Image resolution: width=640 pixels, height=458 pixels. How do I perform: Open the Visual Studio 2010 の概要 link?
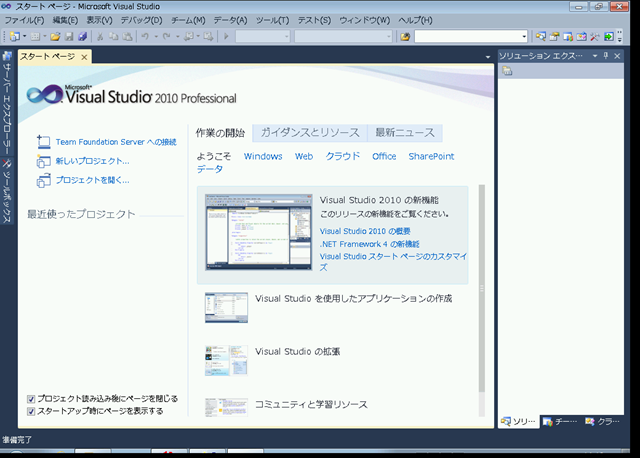pyautogui.click(x=365, y=231)
